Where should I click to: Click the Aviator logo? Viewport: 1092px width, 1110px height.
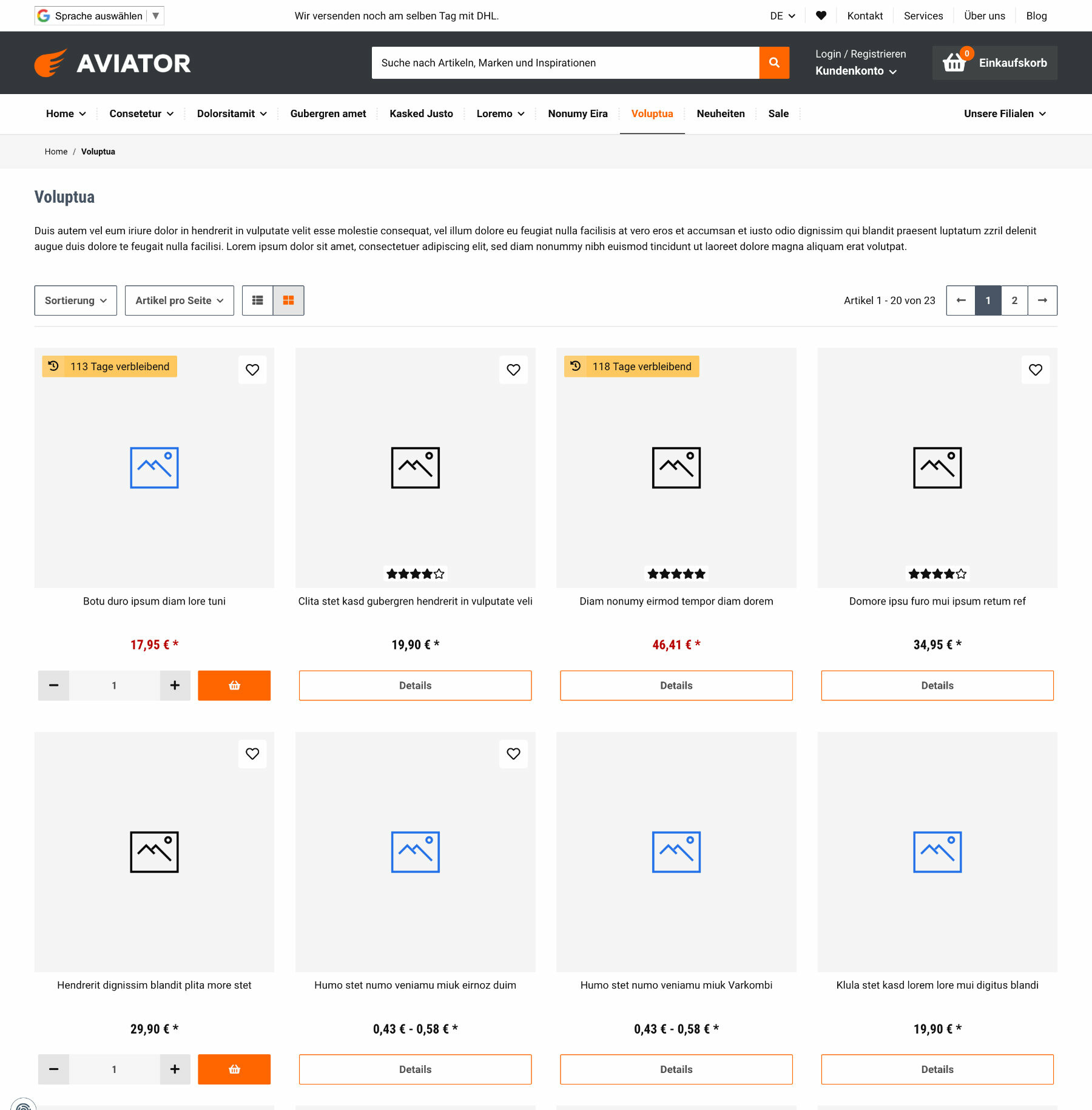click(x=113, y=62)
